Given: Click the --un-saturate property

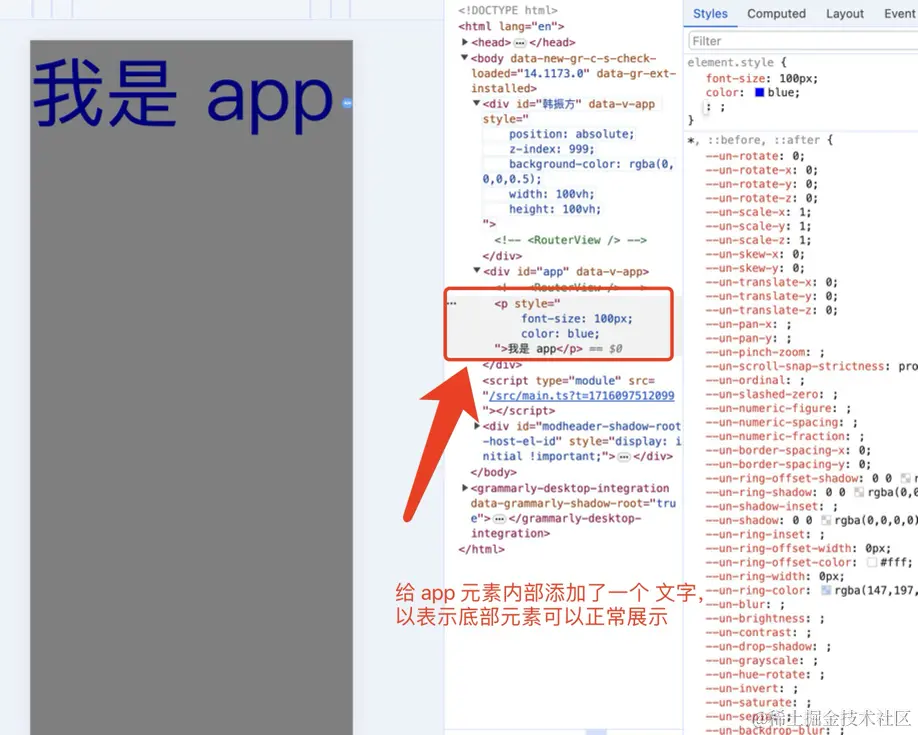Looking at the screenshot, I should click(x=751, y=703).
